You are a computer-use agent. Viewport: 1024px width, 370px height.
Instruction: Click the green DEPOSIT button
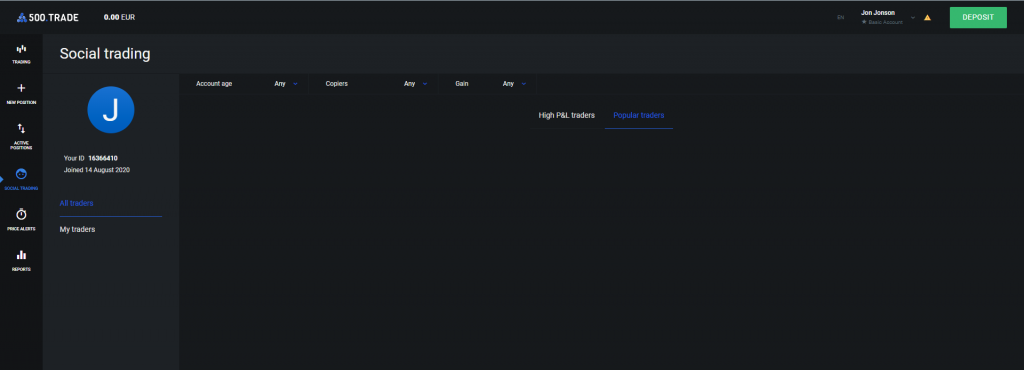(978, 18)
